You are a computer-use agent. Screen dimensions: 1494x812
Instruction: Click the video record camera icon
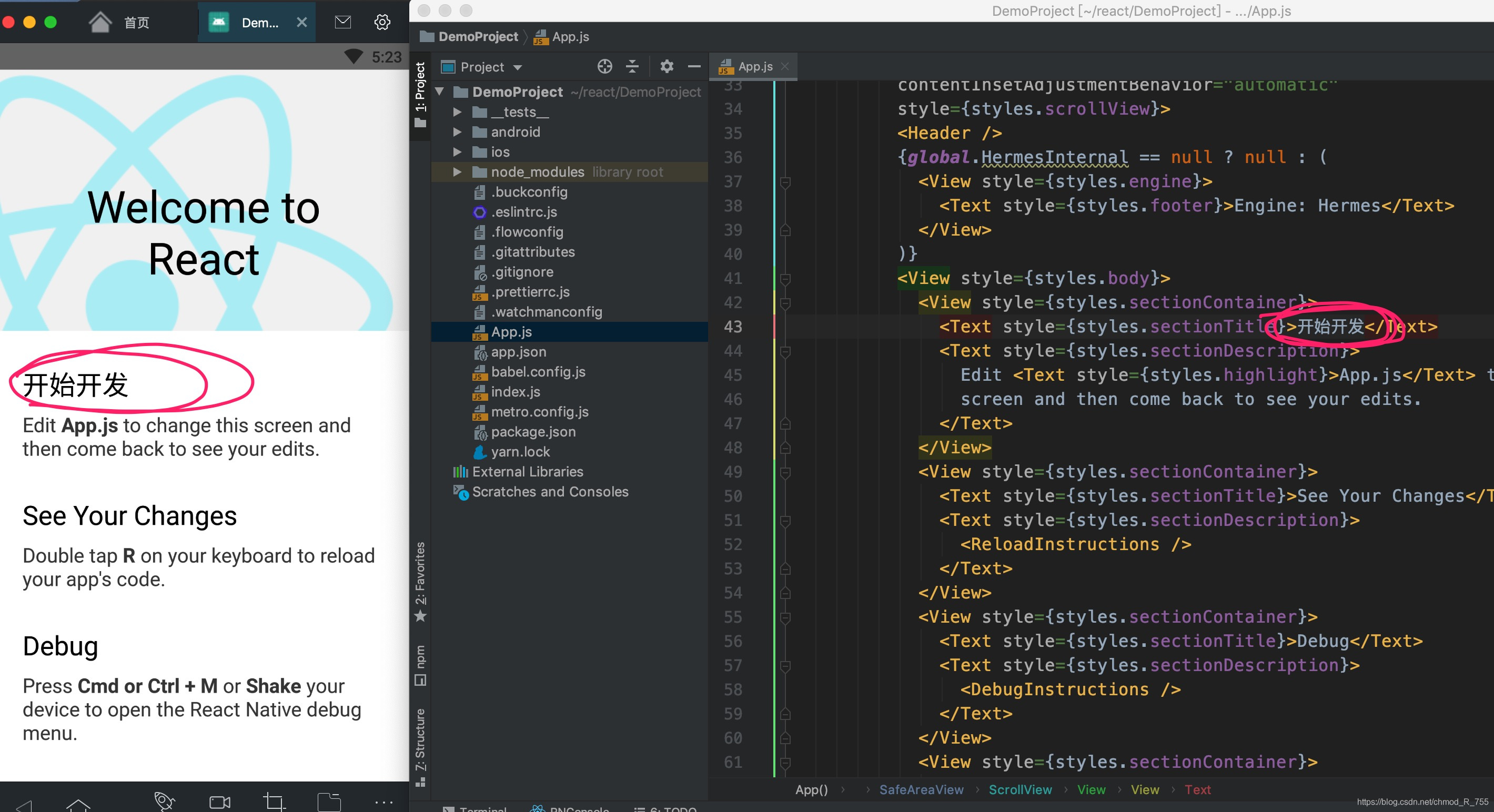tap(219, 802)
